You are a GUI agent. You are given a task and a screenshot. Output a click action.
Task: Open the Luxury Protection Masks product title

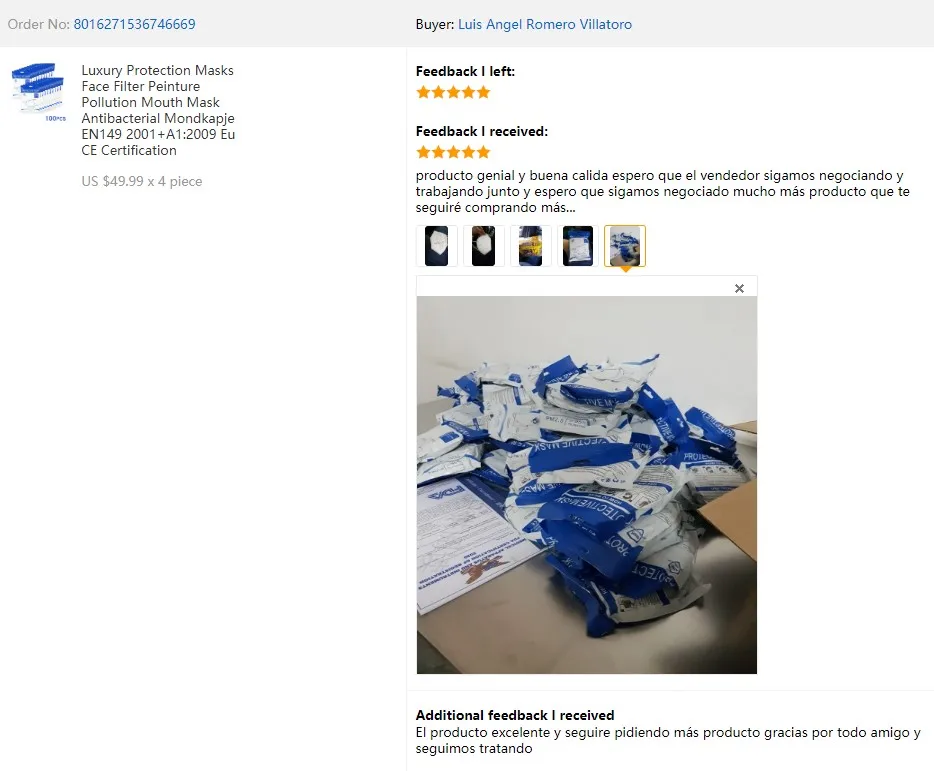(x=158, y=110)
